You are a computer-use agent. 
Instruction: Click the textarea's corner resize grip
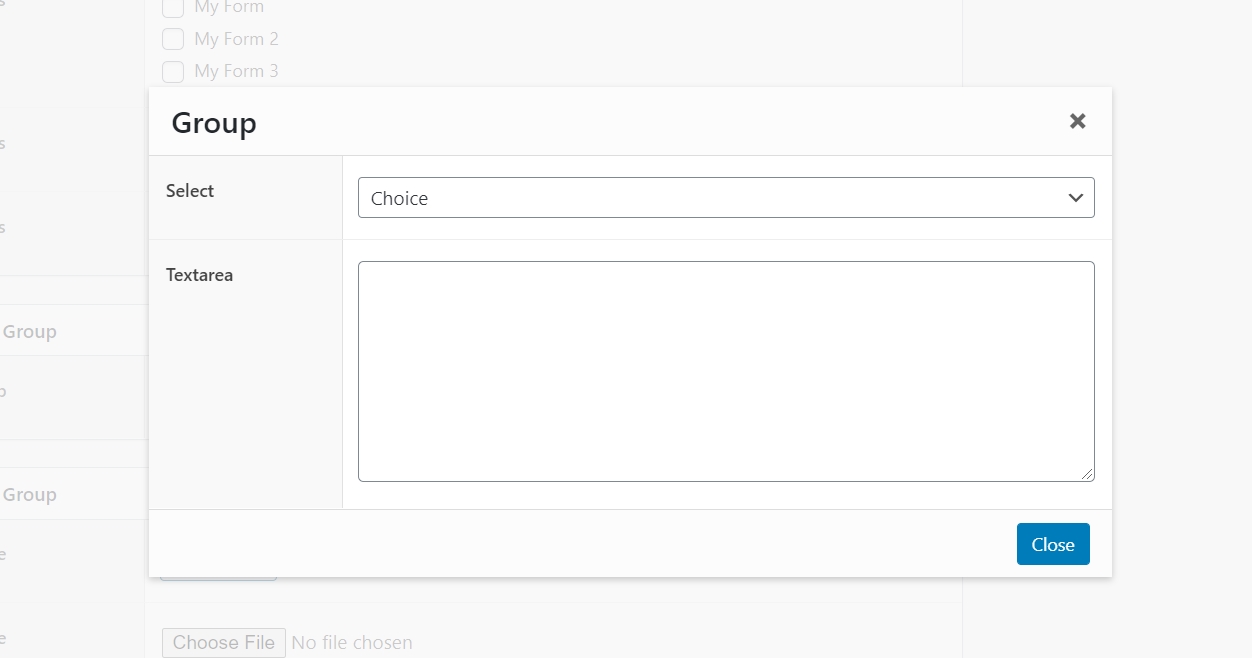pyautogui.click(x=1087, y=474)
